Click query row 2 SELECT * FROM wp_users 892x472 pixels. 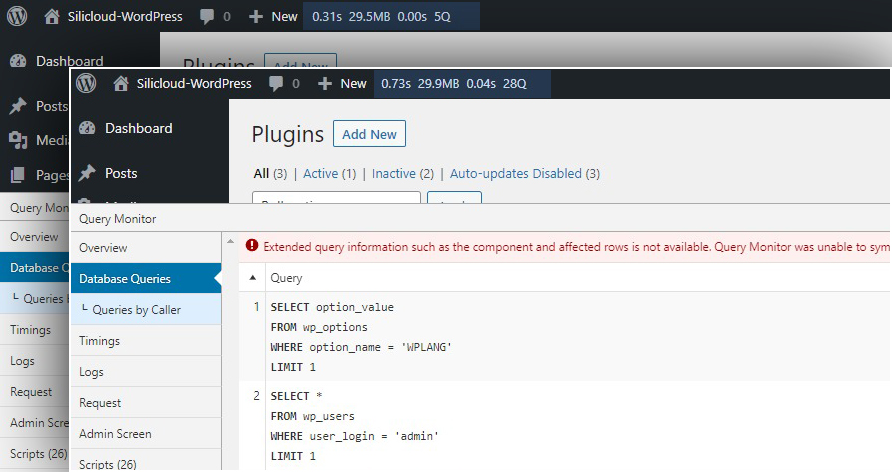click(564, 427)
